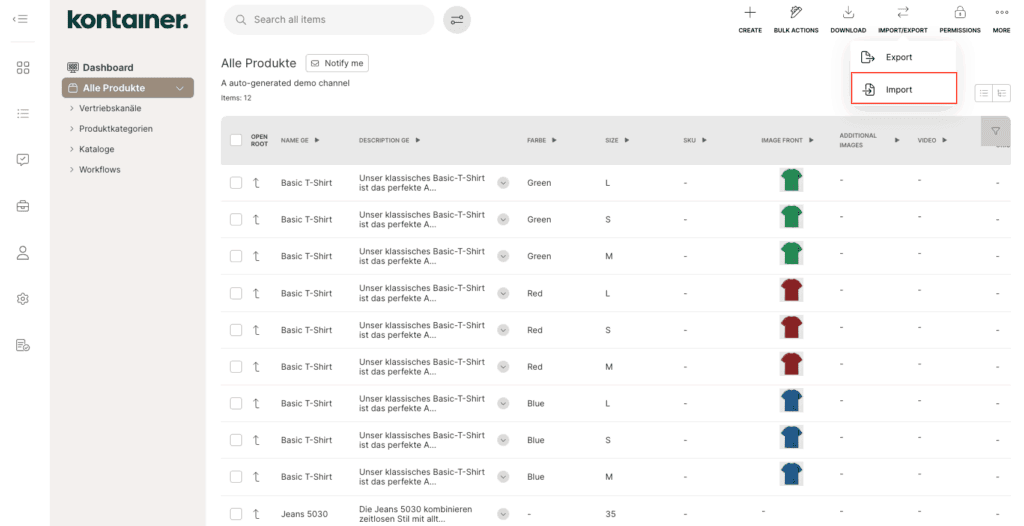1024x526 pixels.
Task: Select the Jeans 5030 row checkbox
Action: tap(236, 514)
